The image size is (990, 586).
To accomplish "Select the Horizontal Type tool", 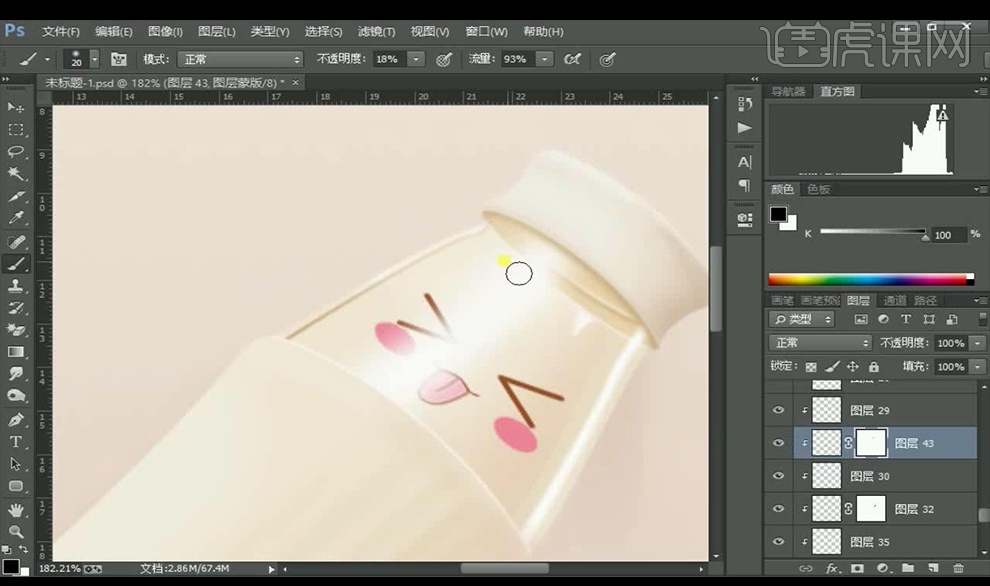I will (x=16, y=442).
